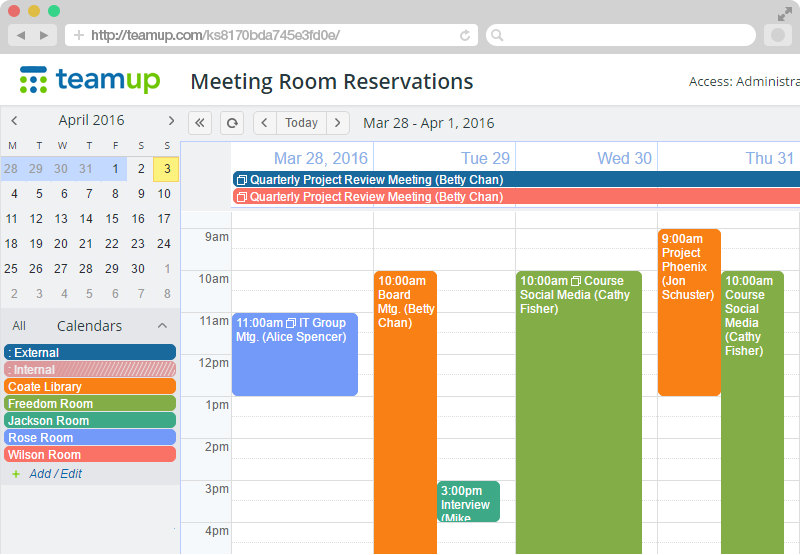Go to next week with the right arrow beside Today
The height and width of the screenshot is (555, 800).
[x=338, y=123]
